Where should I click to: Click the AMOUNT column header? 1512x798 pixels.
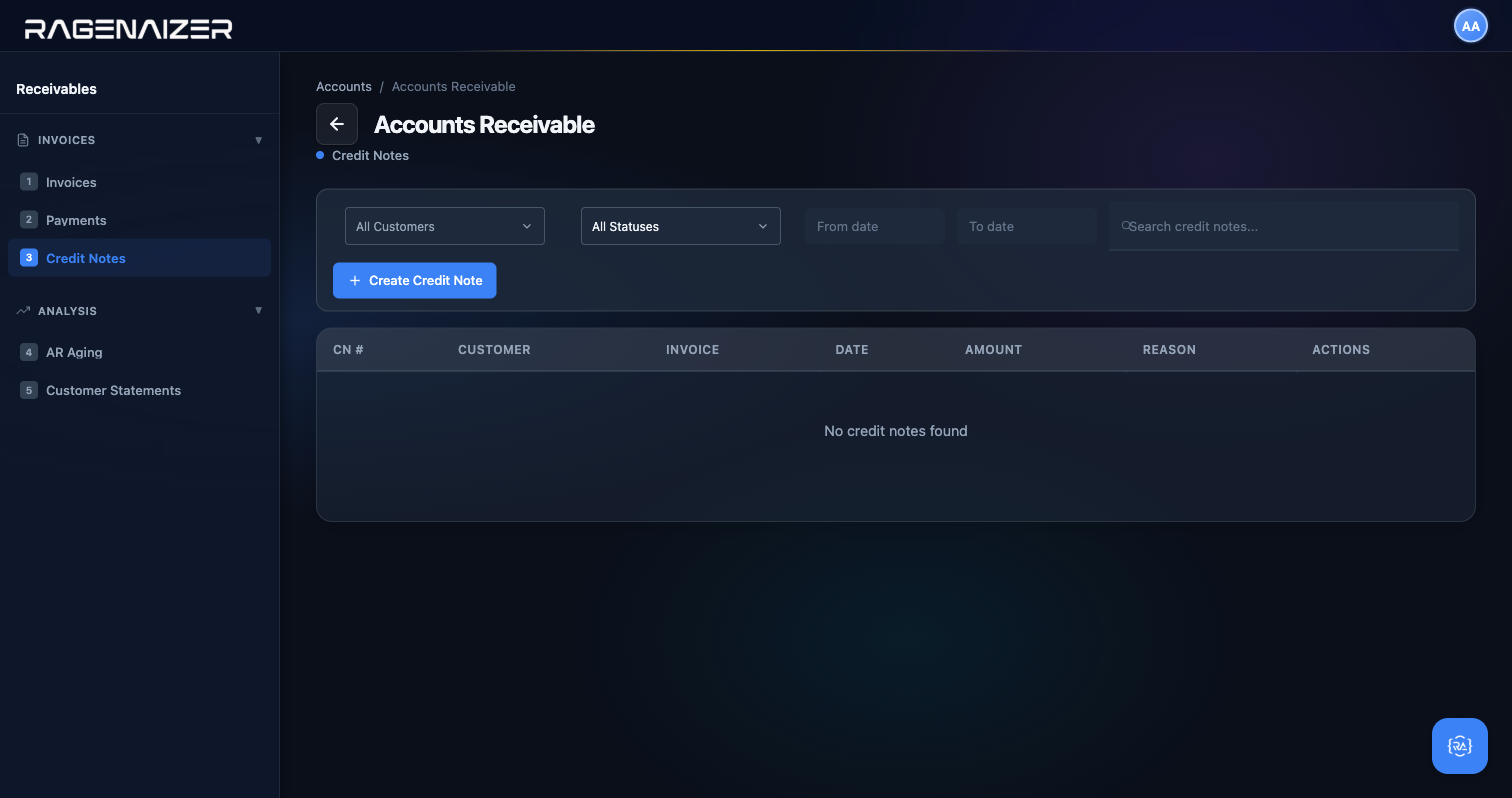[x=993, y=350]
